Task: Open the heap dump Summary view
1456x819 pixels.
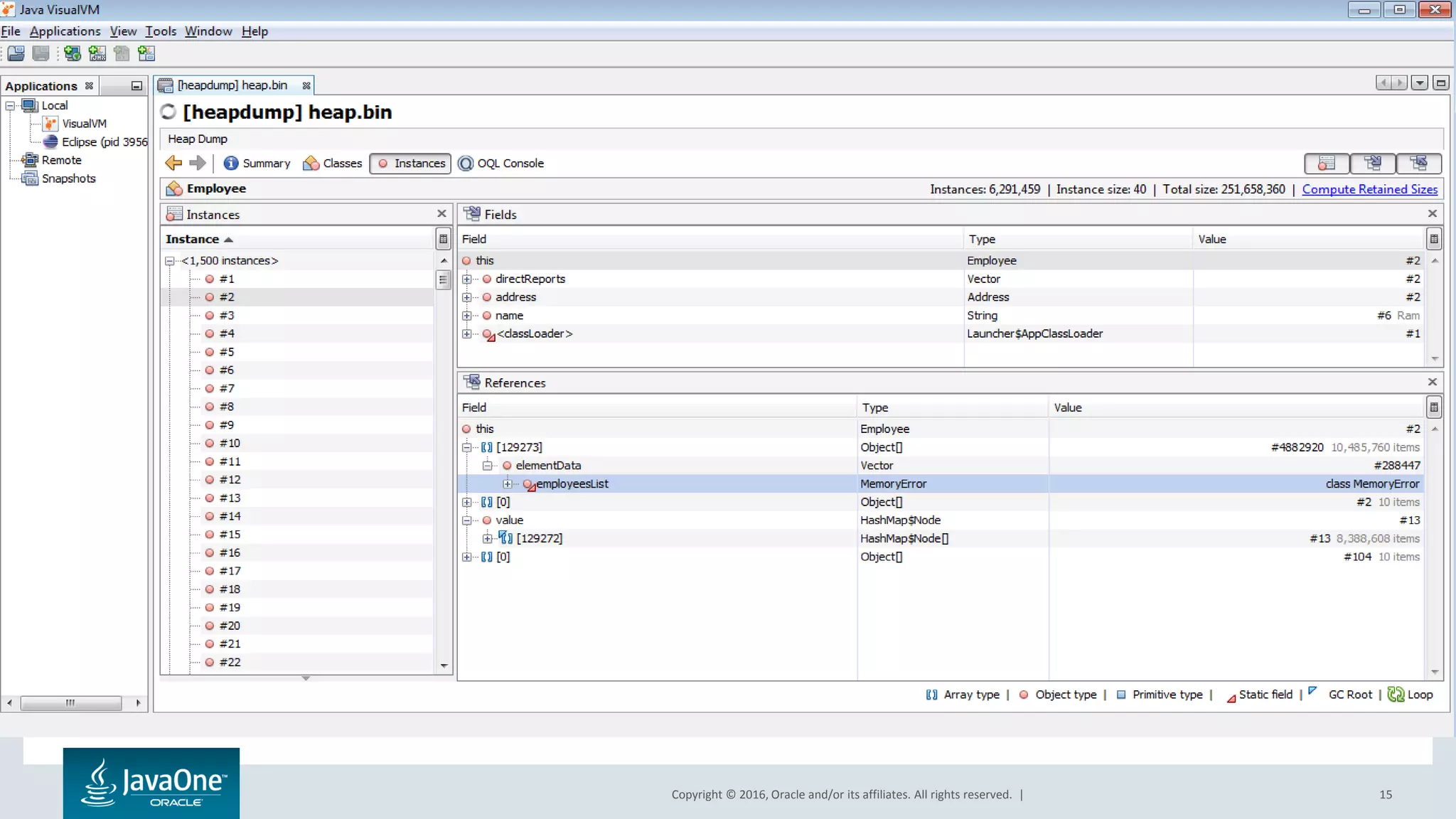Action: pyautogui.click(x=257, y=163)
